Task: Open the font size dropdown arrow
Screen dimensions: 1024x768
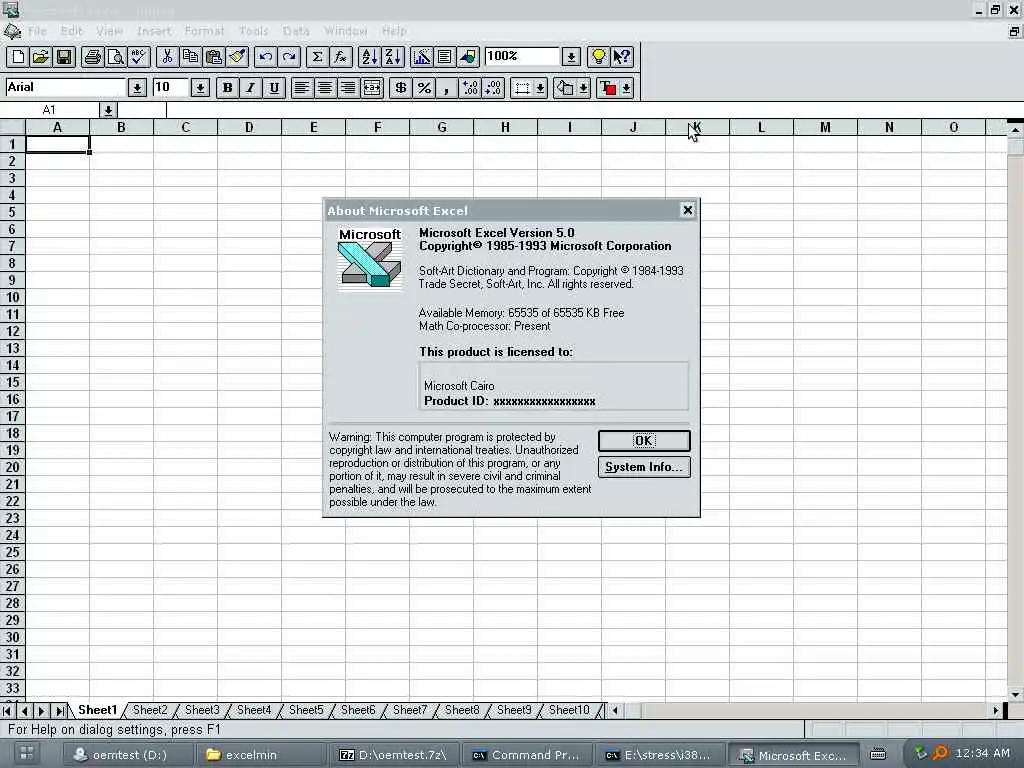Action: 200,88
